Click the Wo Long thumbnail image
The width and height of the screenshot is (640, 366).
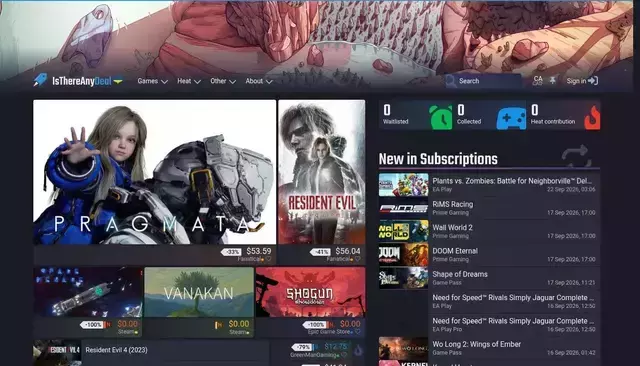point(403,348)
